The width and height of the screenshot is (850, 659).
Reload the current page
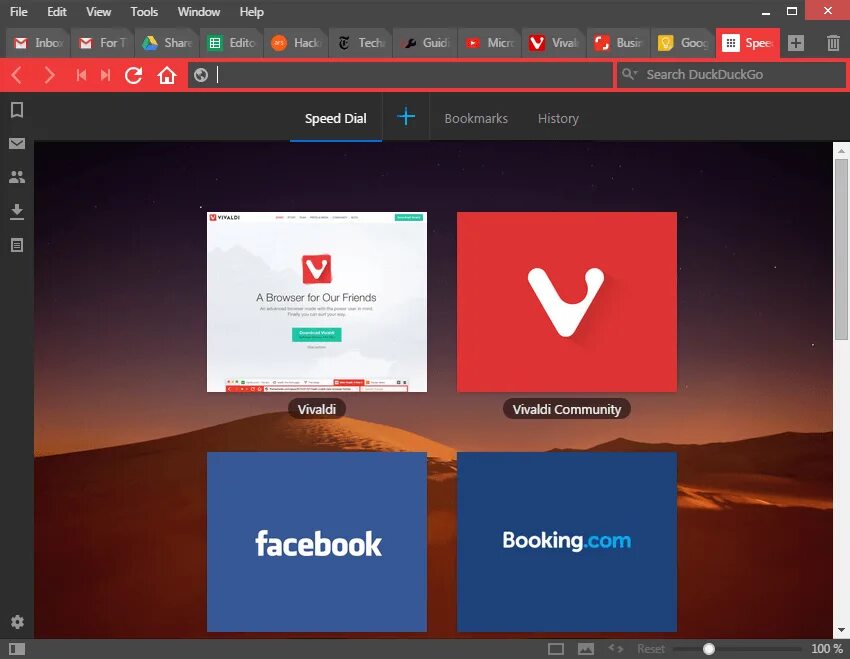pos(133,75)
